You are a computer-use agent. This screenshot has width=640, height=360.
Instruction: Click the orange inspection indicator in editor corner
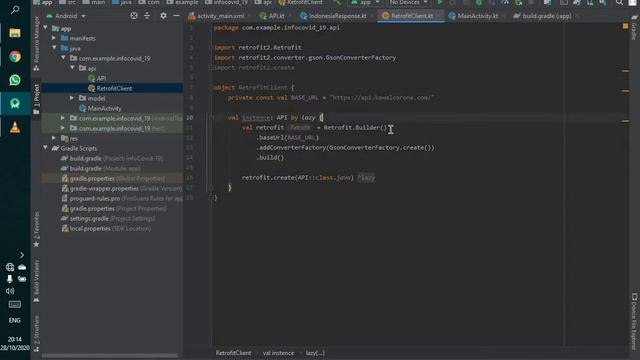[625, 26]
